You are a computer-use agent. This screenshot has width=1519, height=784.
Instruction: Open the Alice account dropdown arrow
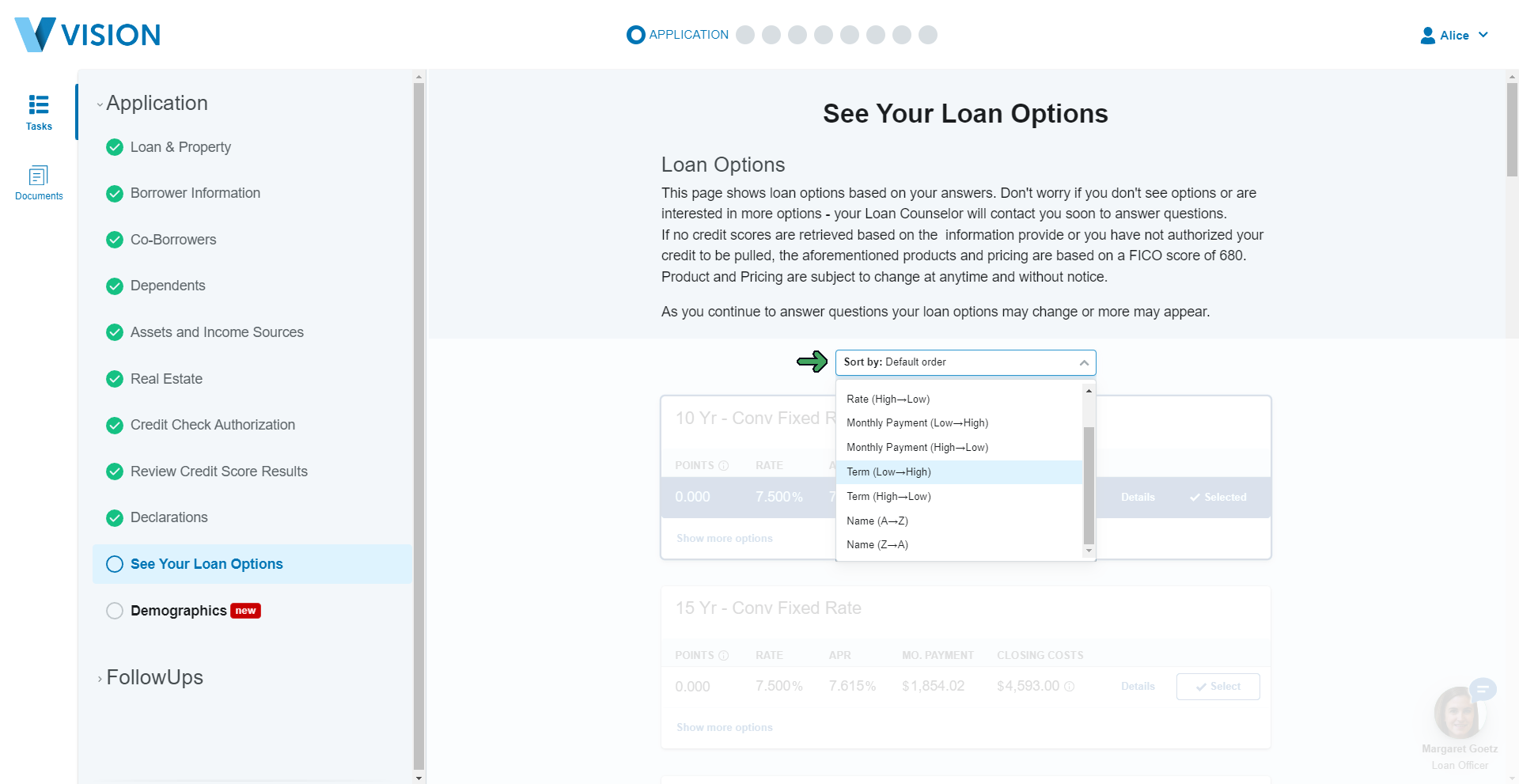point(1483,36)
